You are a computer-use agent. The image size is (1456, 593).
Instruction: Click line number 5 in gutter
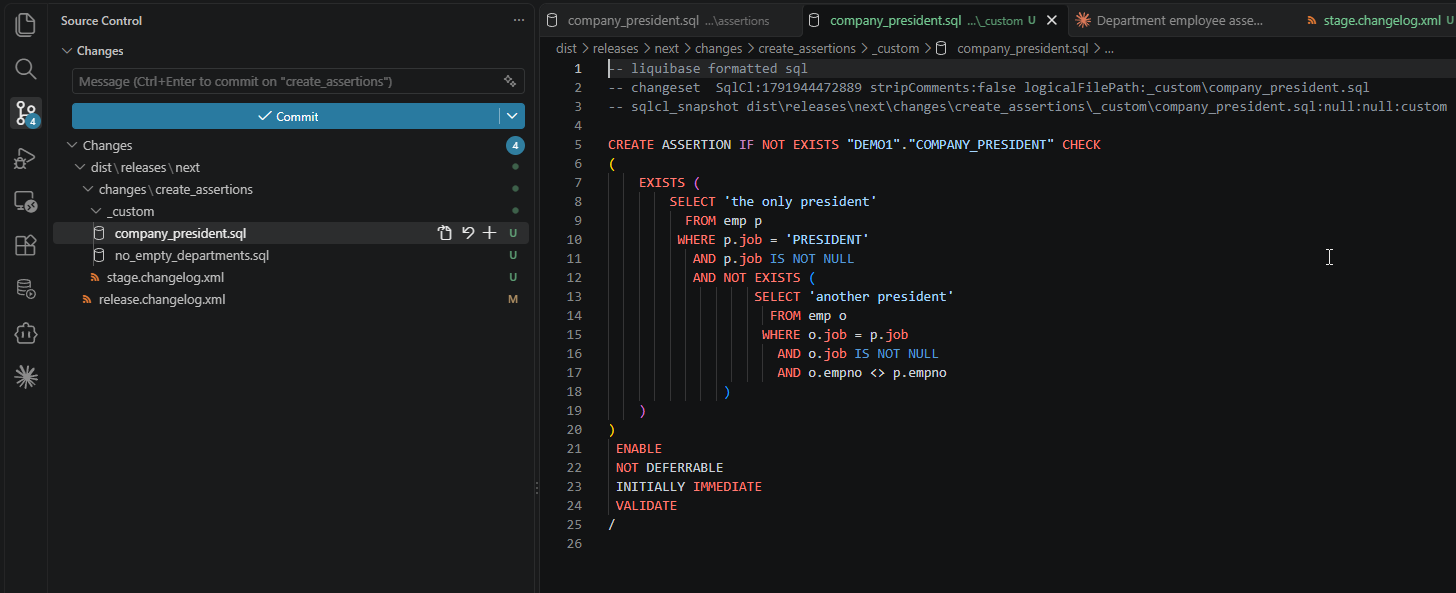(x=578, y=145)
